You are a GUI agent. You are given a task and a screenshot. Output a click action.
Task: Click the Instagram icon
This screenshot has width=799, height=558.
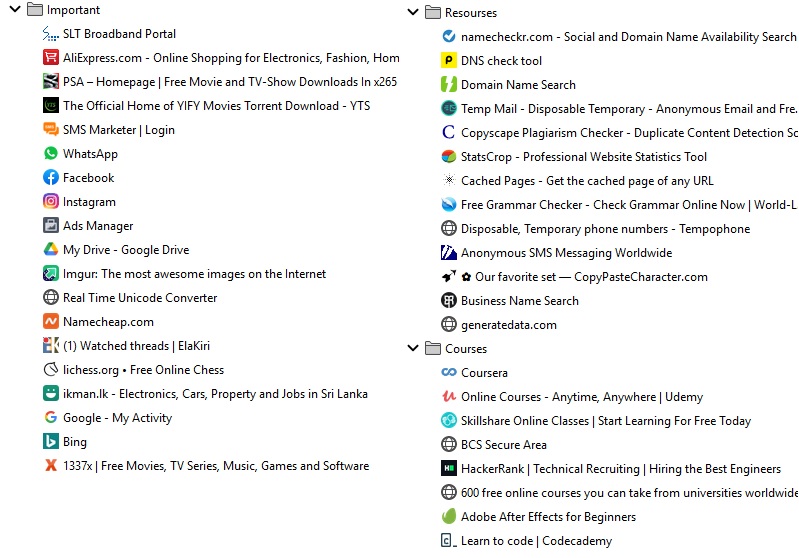50,201
